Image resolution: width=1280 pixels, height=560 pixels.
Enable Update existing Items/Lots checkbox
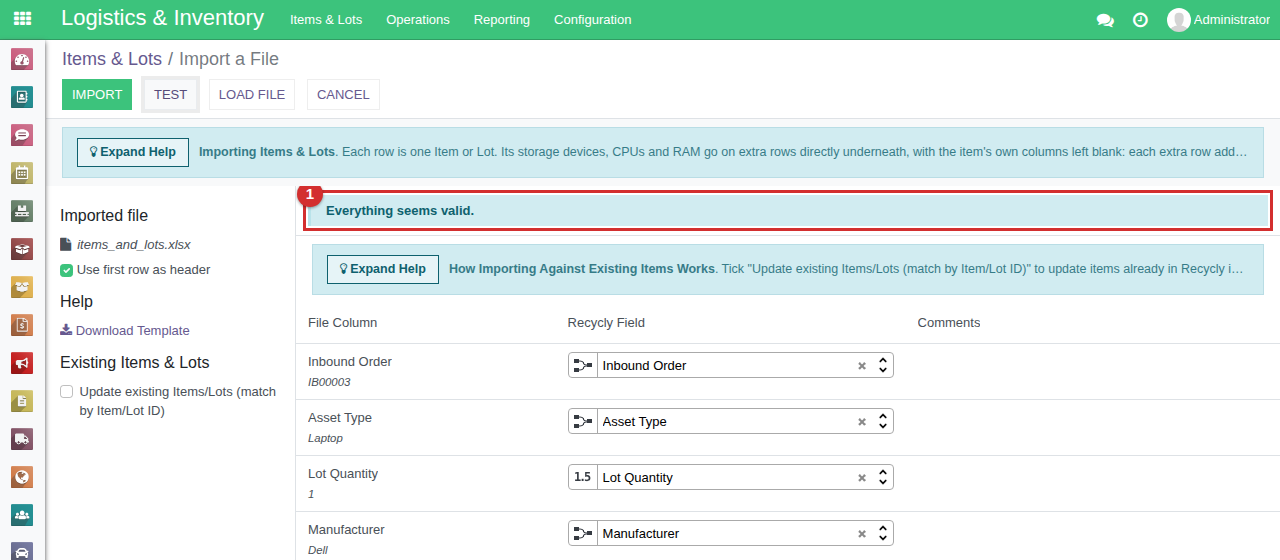[x=66, y=392]
